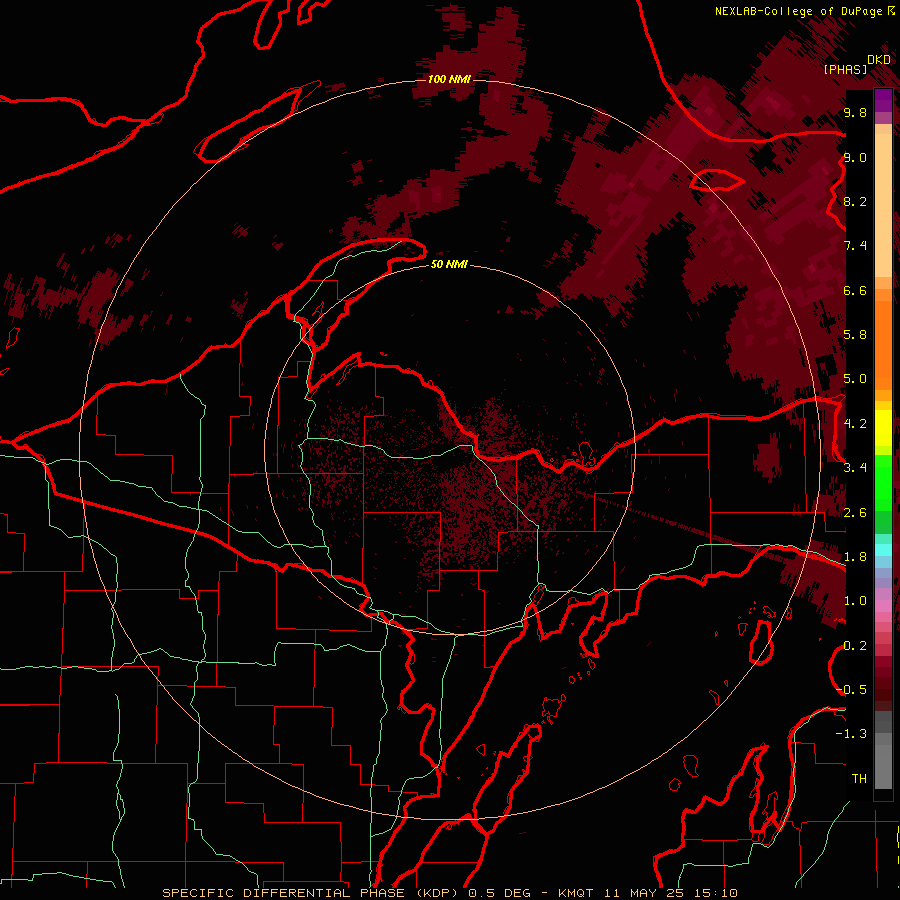Screen dimensions: 900x900
Task: Click the [PHAS] legend header
Action: tap(845, 69)
